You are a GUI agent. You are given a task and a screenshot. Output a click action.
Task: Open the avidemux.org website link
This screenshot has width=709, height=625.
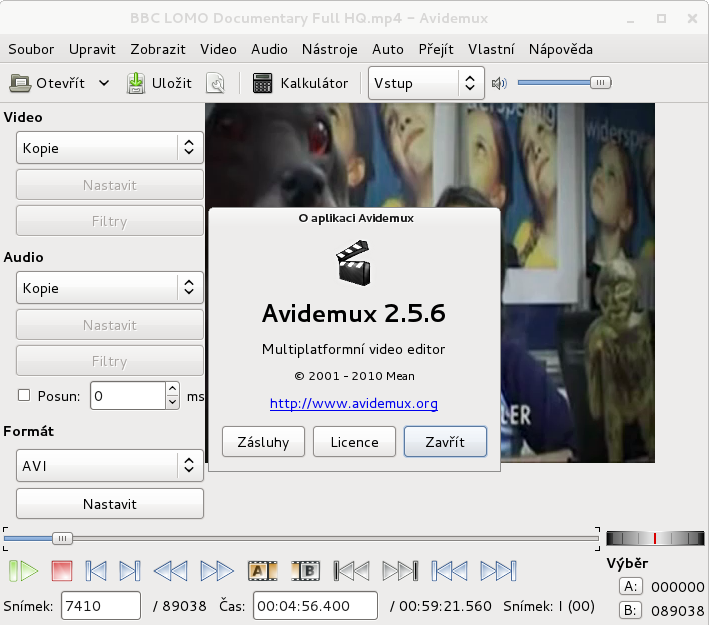pyautogui.click(x=354, y=403)
